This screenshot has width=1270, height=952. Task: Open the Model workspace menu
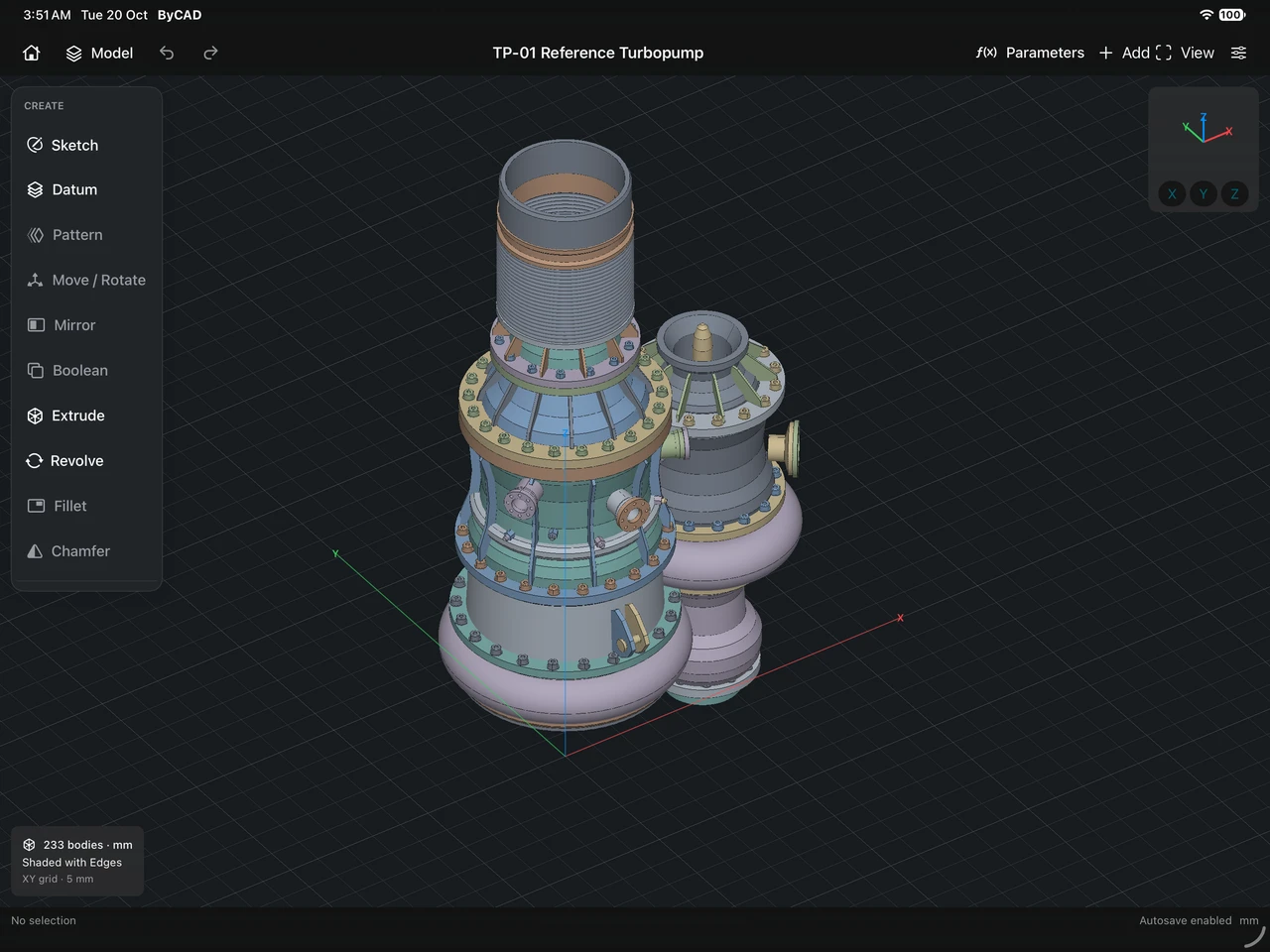tap(99, 53)
